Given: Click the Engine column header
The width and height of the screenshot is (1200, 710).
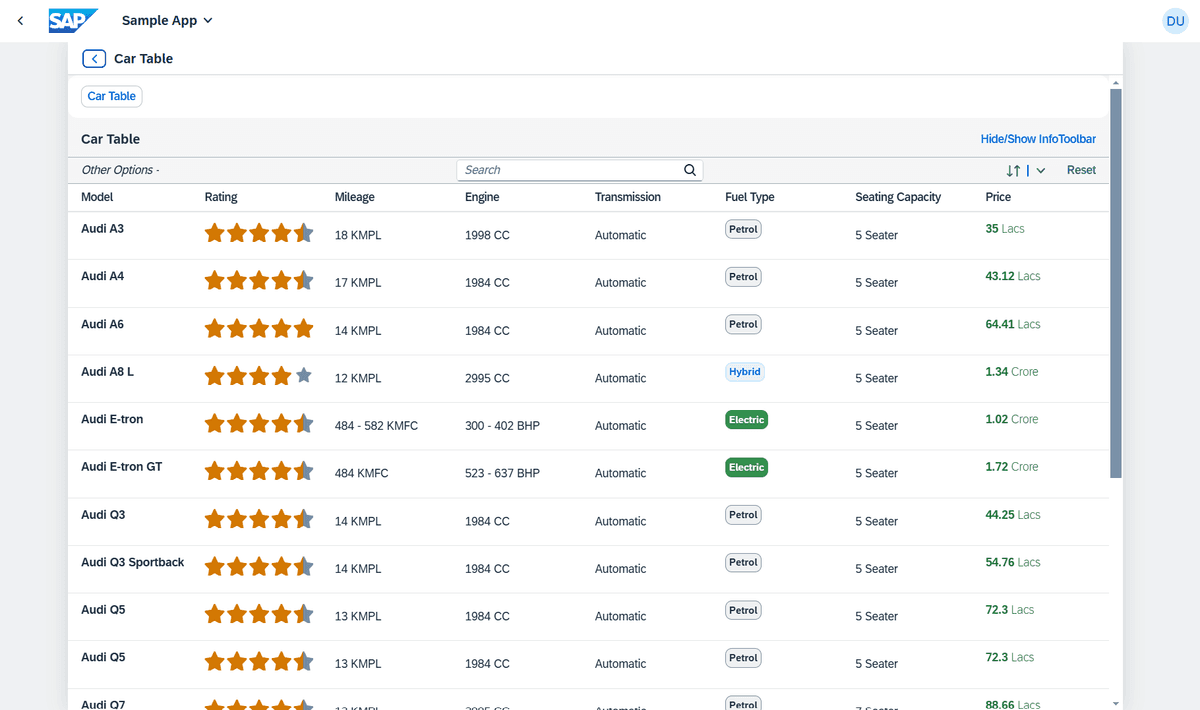Looking at the screenshot, I should click(x=482, y=197).
